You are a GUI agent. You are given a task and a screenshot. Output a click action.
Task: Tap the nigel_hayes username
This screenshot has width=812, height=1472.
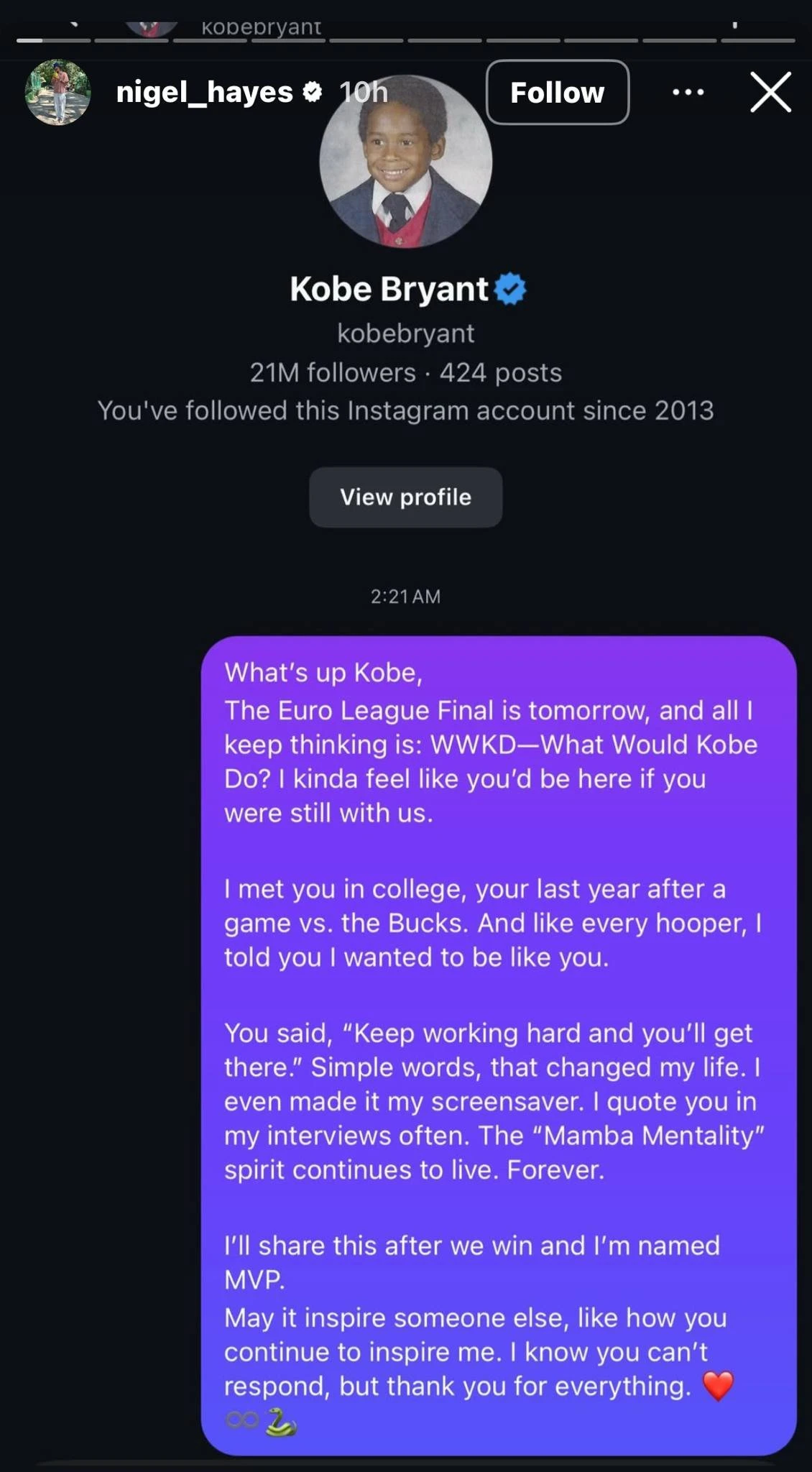[204, 92]
